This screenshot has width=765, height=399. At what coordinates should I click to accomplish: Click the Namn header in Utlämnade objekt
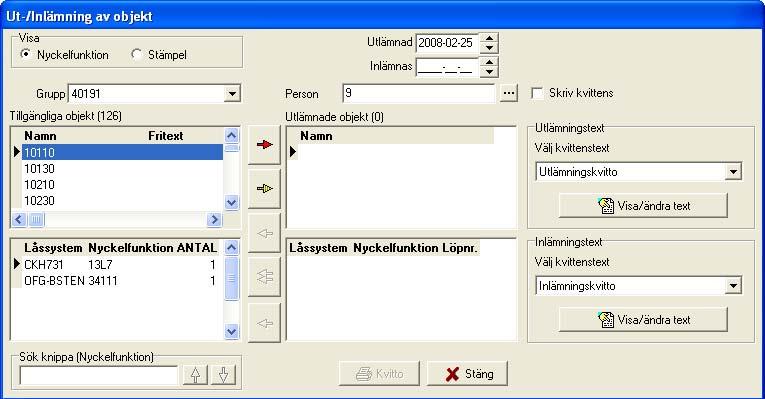316,136
